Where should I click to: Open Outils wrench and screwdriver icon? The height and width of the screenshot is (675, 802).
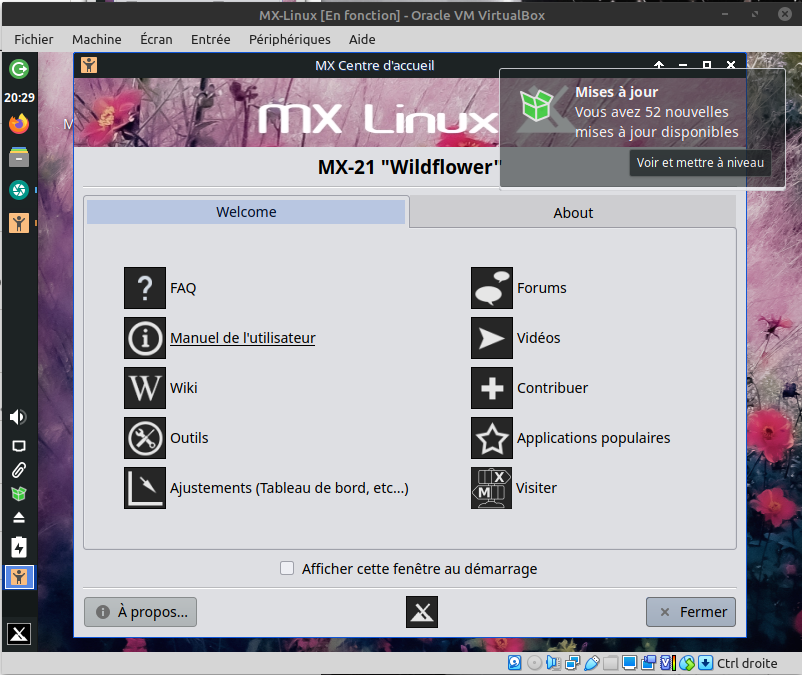[145, 438]
